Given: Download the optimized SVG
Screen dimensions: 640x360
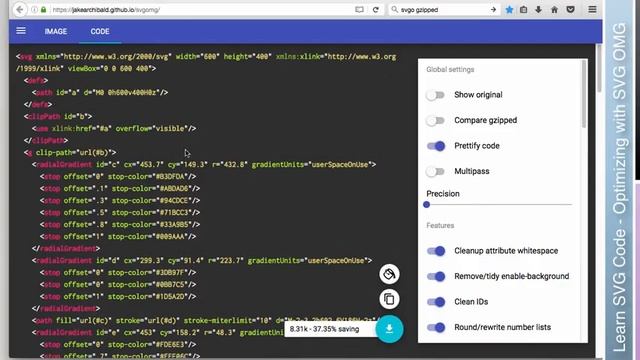Looking at the screenshot, I should tap(389, 329).
